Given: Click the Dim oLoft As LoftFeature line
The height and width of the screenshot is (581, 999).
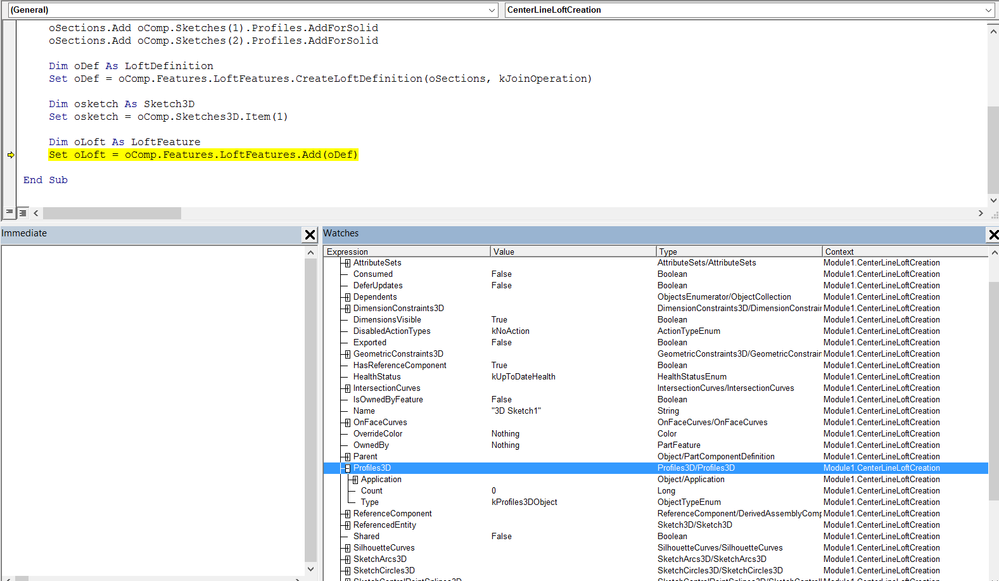Looking at the screenshot, I should tap(124, 142).
